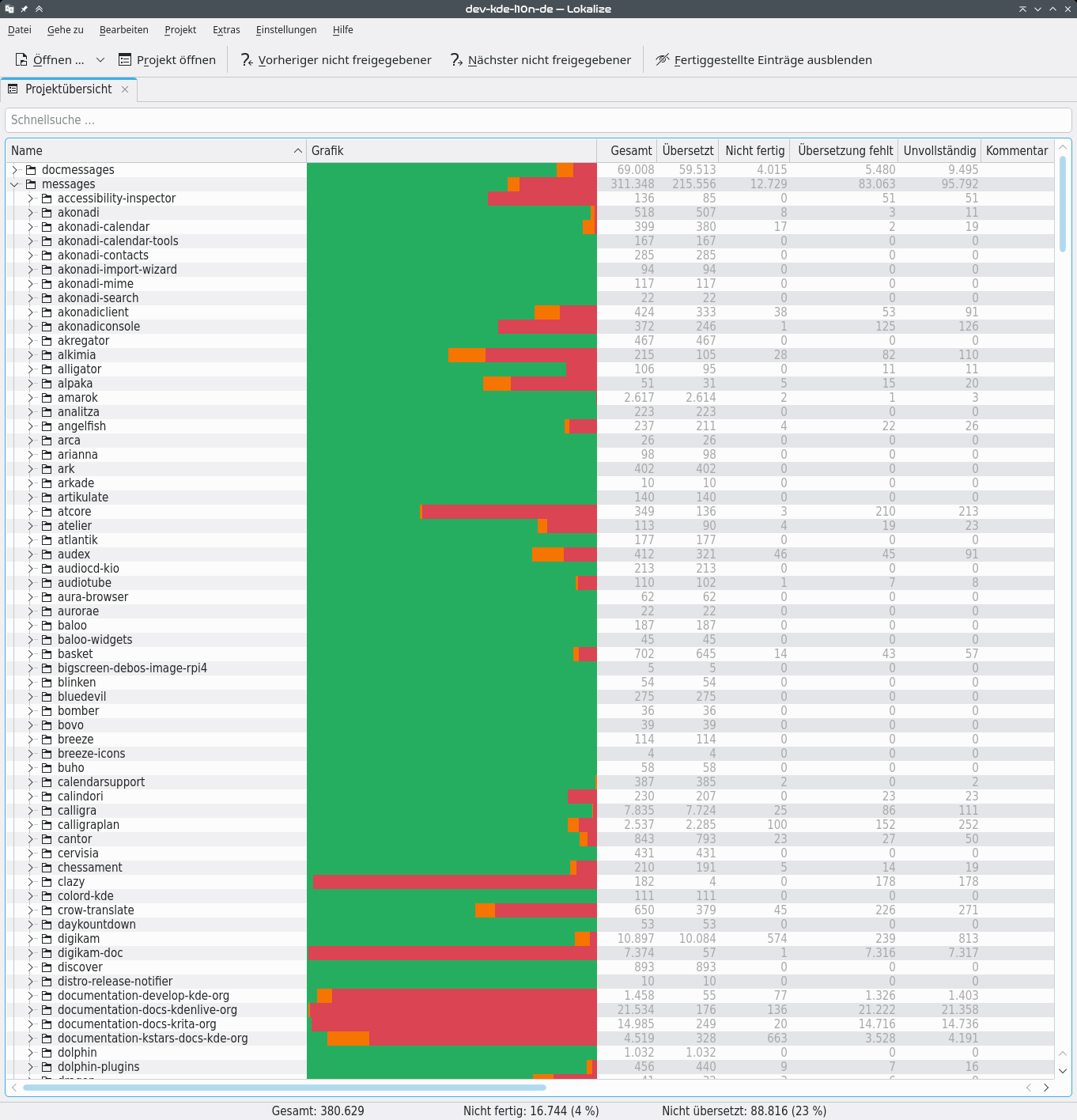Click the akonadi-calendar folder icon

(47, 227)
